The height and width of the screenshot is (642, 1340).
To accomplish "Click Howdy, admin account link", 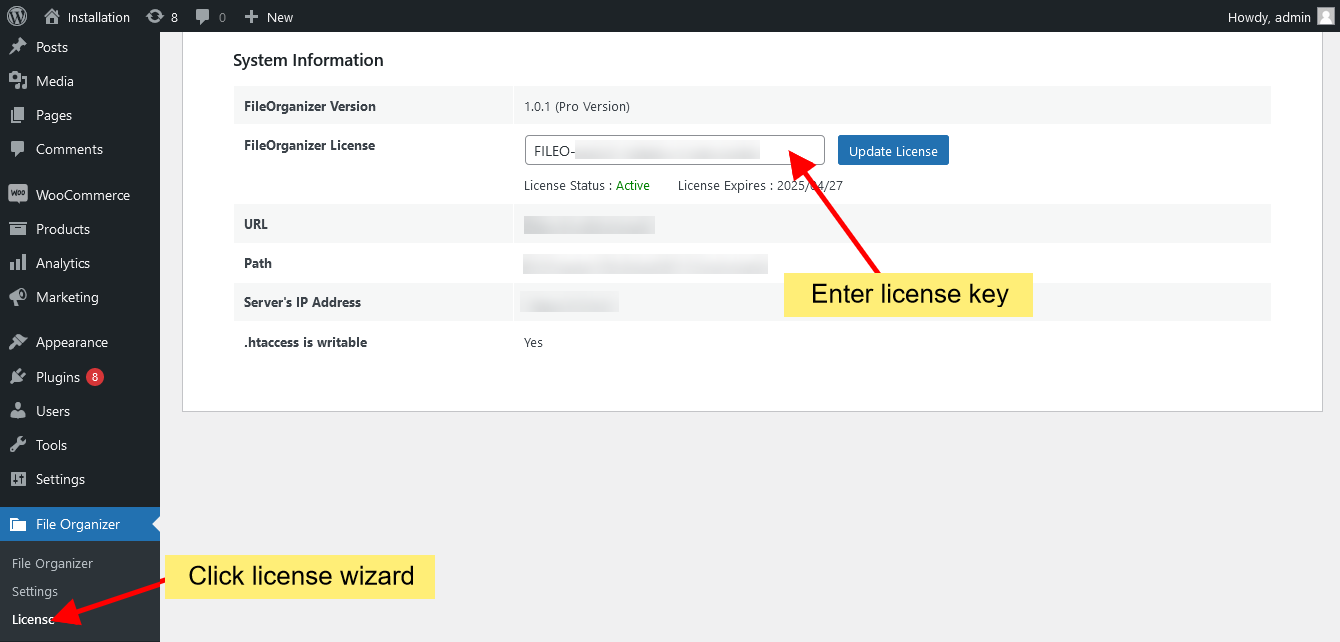I will pos(1271,16).
